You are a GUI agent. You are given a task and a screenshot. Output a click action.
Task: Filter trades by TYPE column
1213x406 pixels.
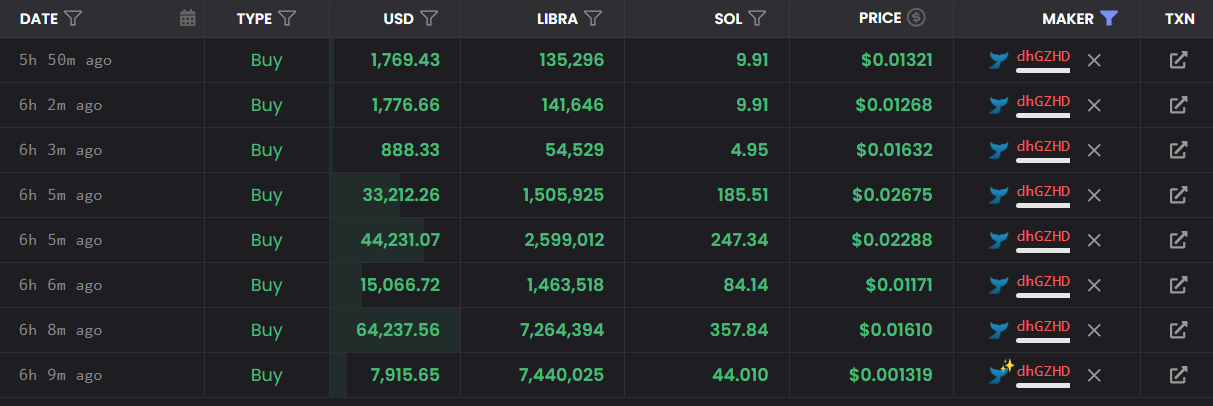[x=287, y=18]
